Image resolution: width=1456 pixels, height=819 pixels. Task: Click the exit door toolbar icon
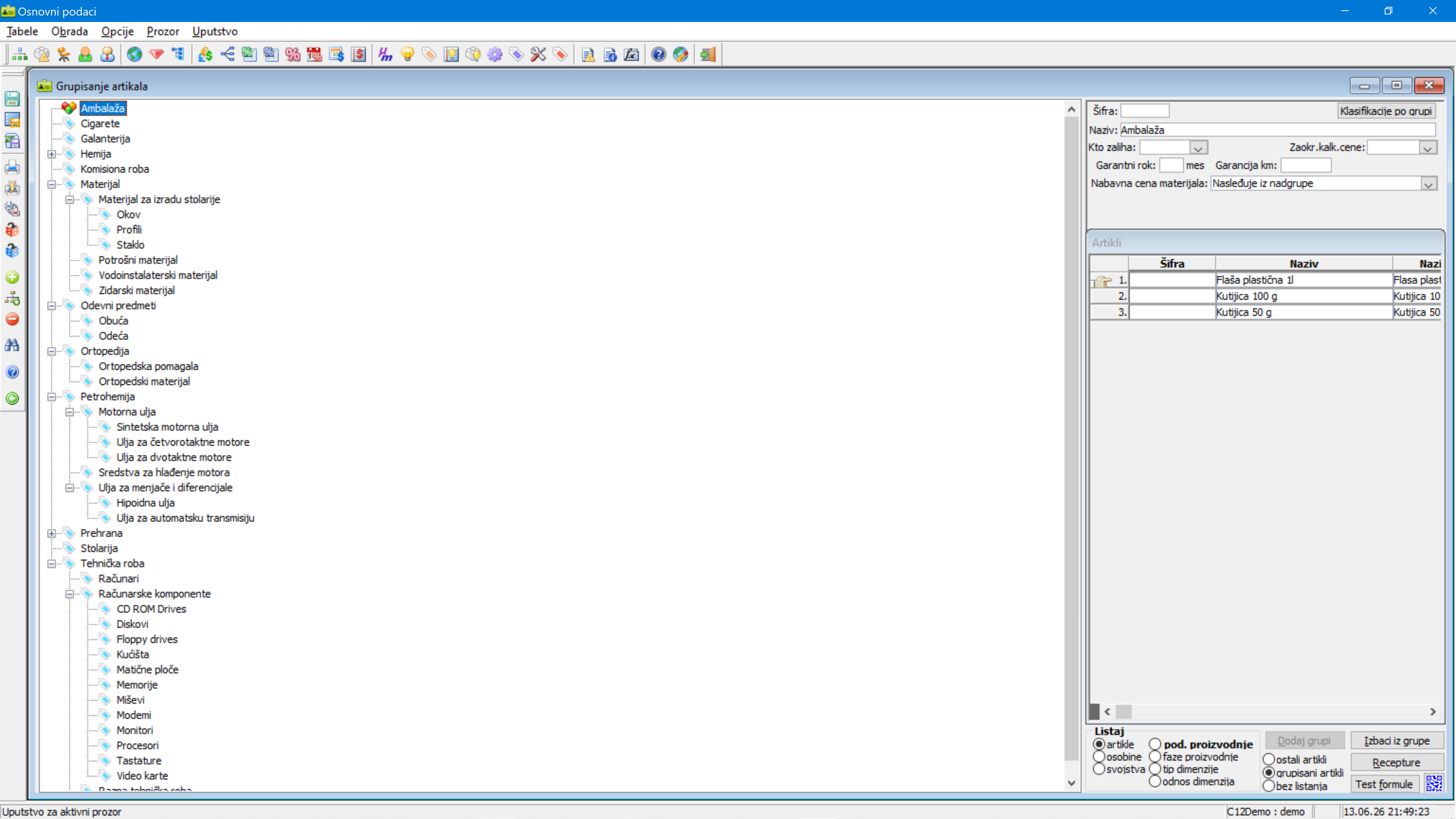[708, 54]
